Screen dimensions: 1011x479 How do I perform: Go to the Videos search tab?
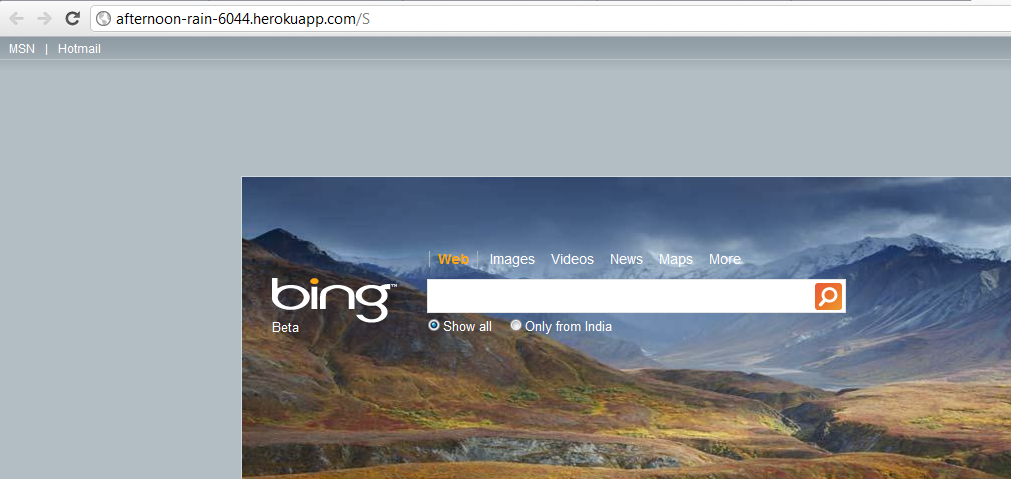(x=572, y=259)
